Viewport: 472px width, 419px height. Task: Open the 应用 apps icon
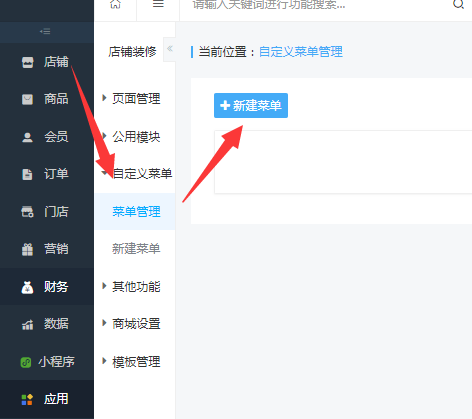coord(27,399)
